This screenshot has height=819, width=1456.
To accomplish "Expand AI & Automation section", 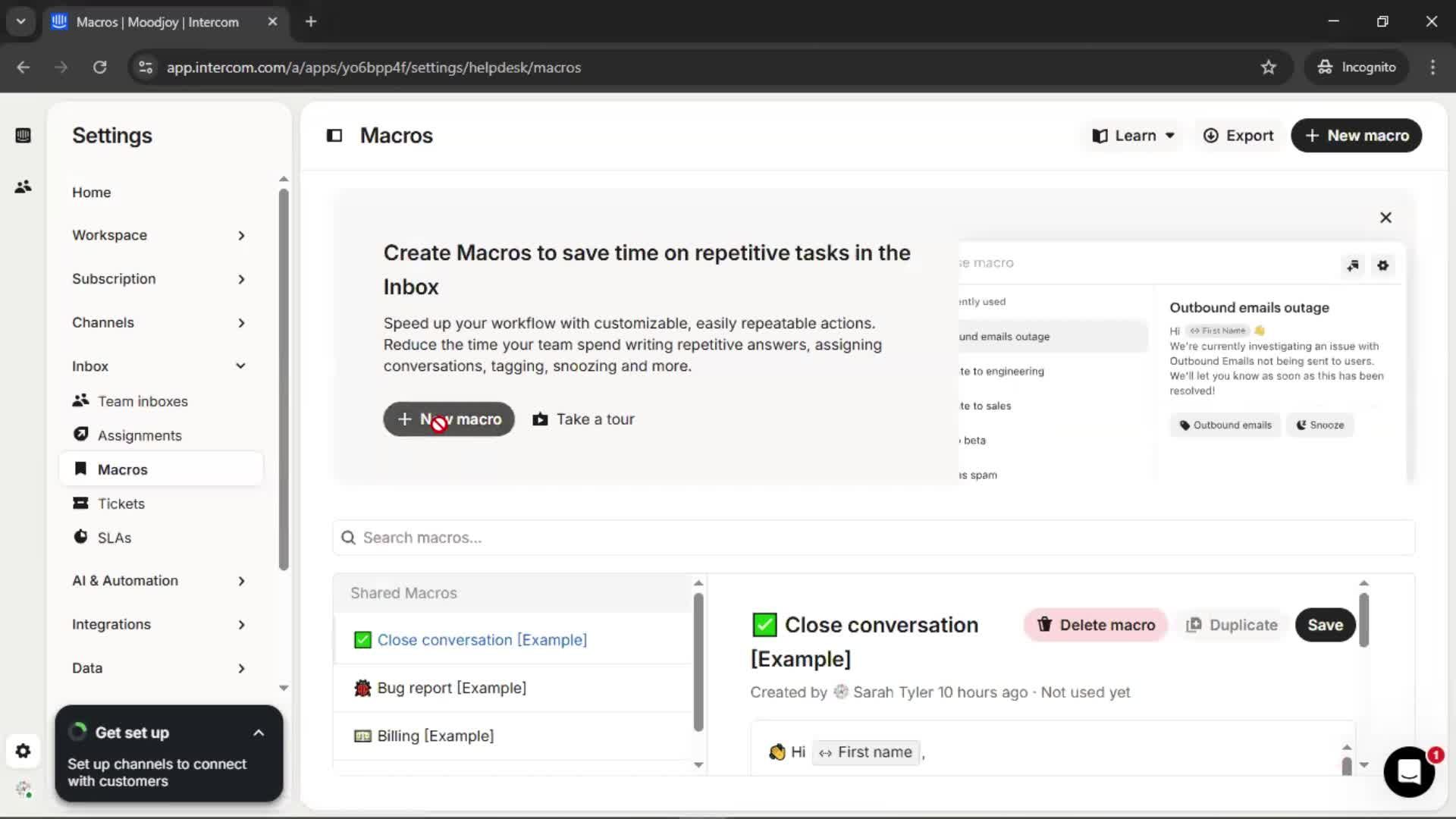I will point(161,581).
